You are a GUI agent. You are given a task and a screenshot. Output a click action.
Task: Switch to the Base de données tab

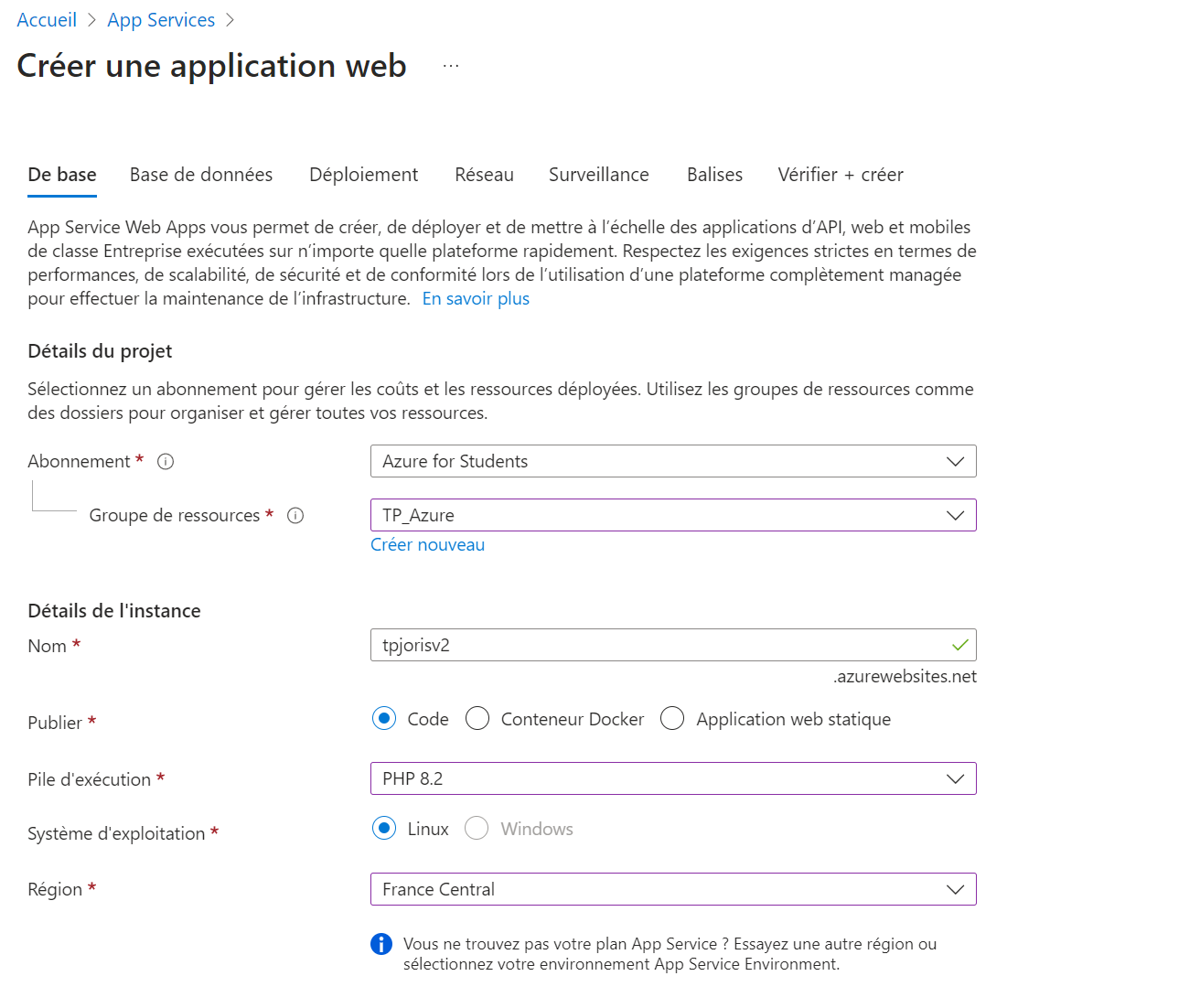point(200,175)
